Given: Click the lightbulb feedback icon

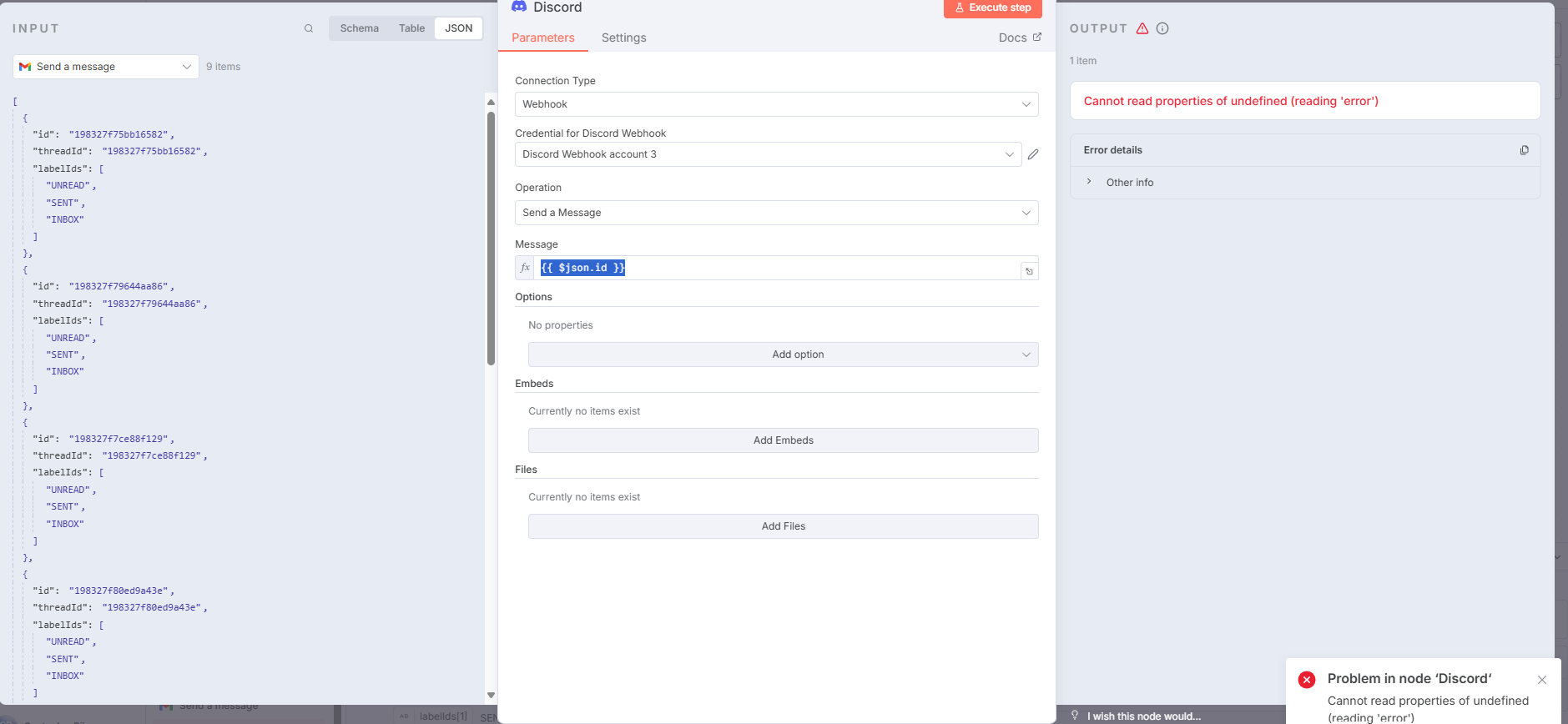Looking at the screenshot, I should [1075, 716].
